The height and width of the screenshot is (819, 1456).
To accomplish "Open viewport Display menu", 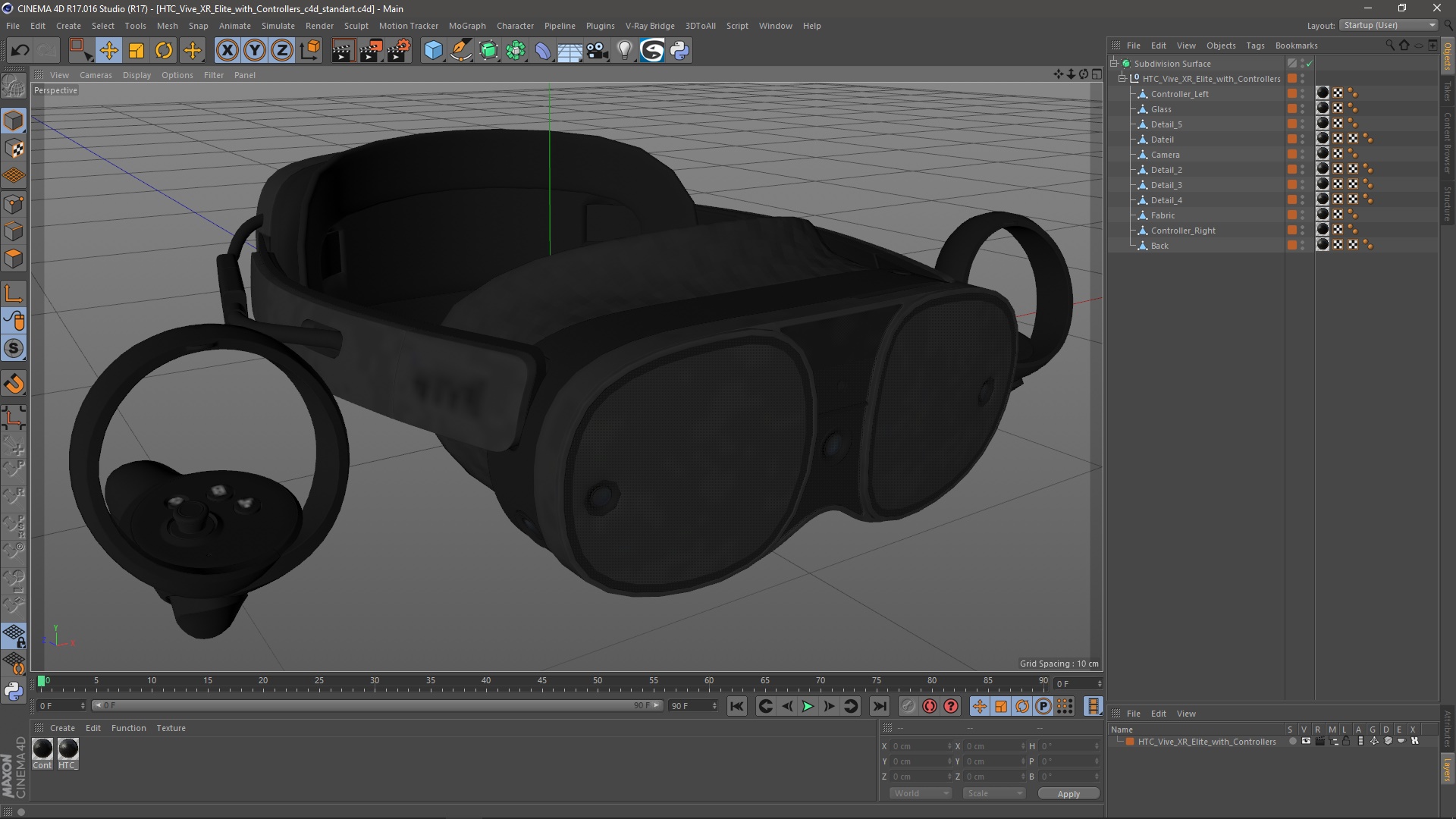I will (136, 75).
